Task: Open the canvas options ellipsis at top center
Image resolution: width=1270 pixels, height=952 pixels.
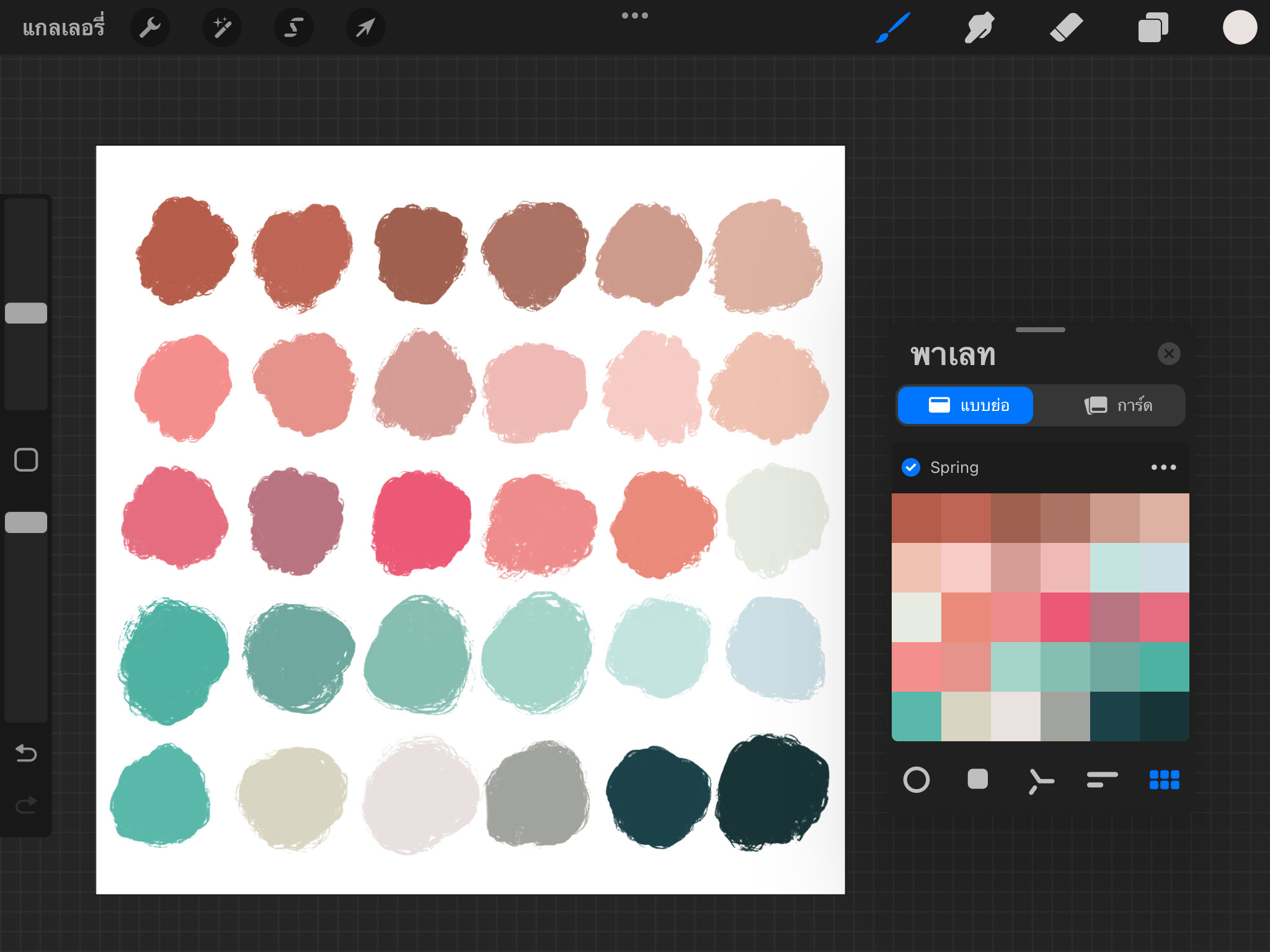Action: coord(635,15)
